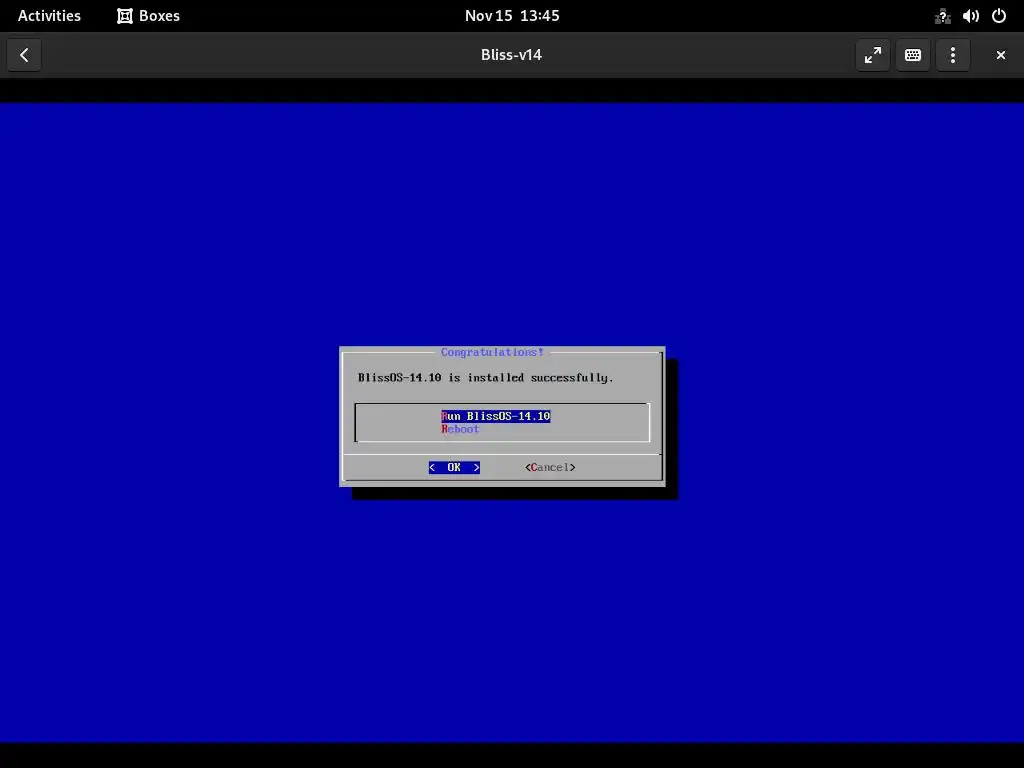Click the Cancel button in dialog

[550, 467]
